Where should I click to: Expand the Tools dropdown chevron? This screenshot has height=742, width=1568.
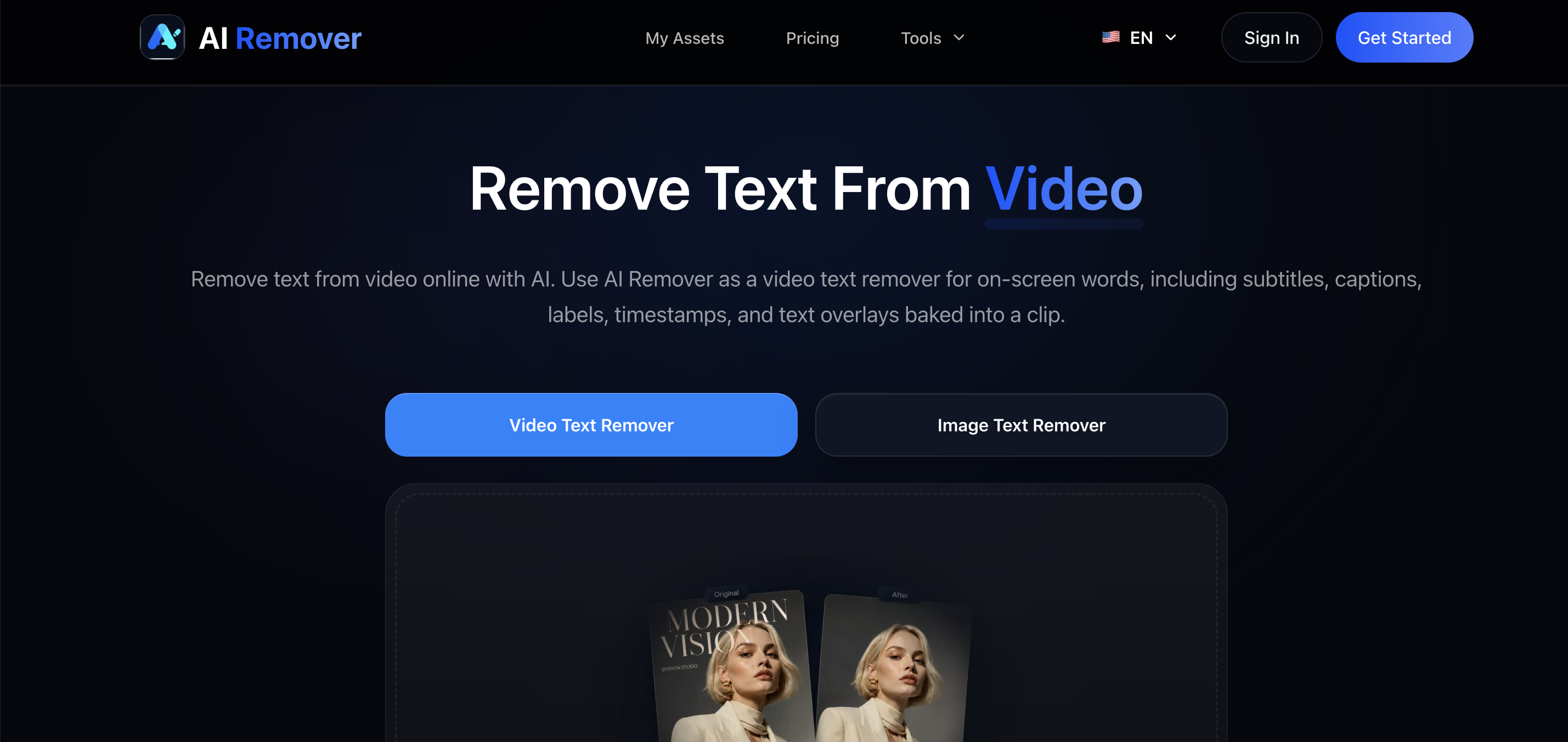pyautogui.click(x=958, y=38)
